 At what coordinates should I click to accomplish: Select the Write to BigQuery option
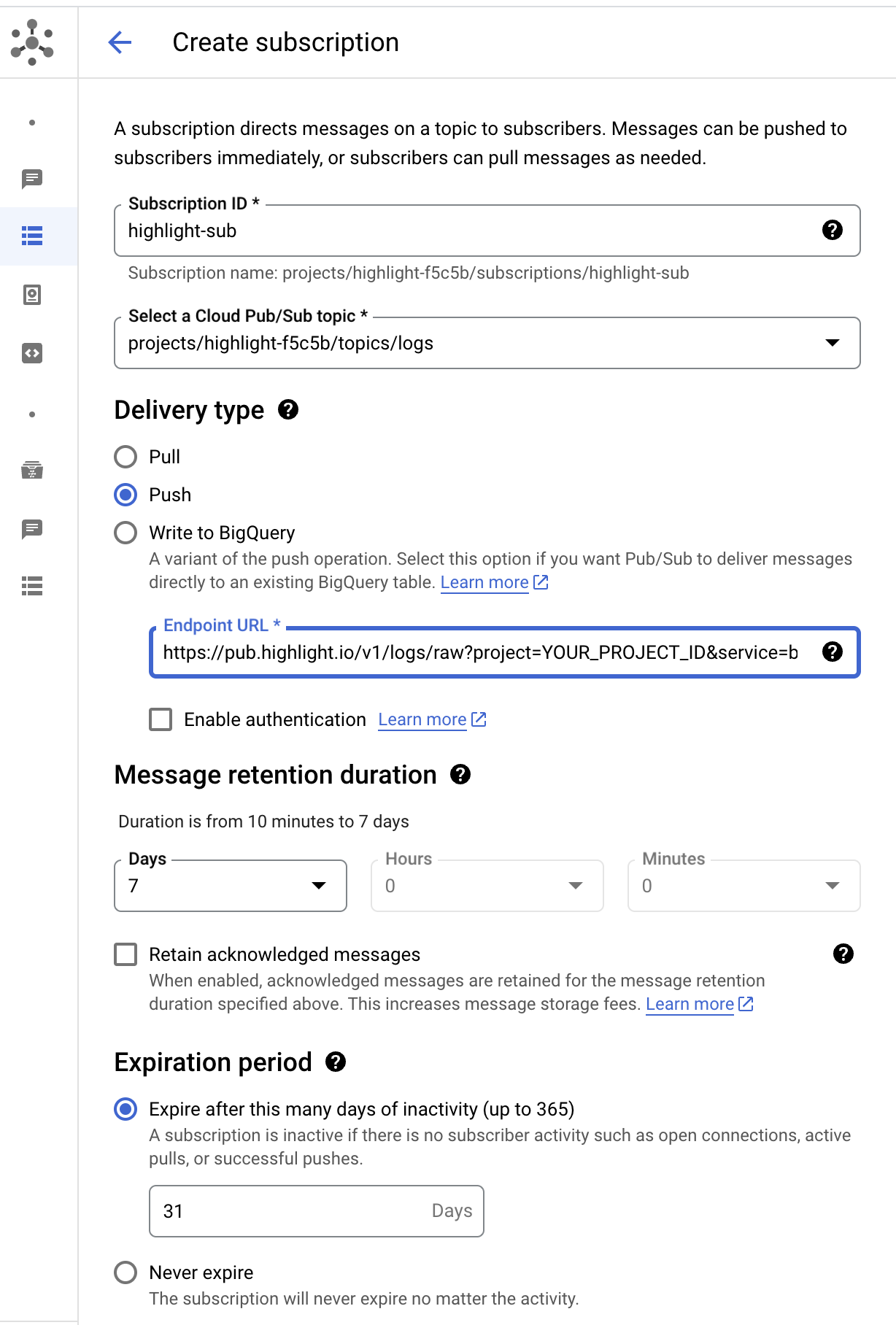pyautogui.click(x=125, y=533)
